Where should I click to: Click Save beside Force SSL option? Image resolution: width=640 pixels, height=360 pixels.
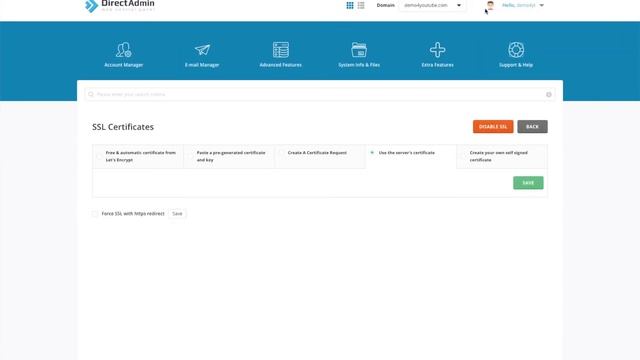[x=177, y=213]
